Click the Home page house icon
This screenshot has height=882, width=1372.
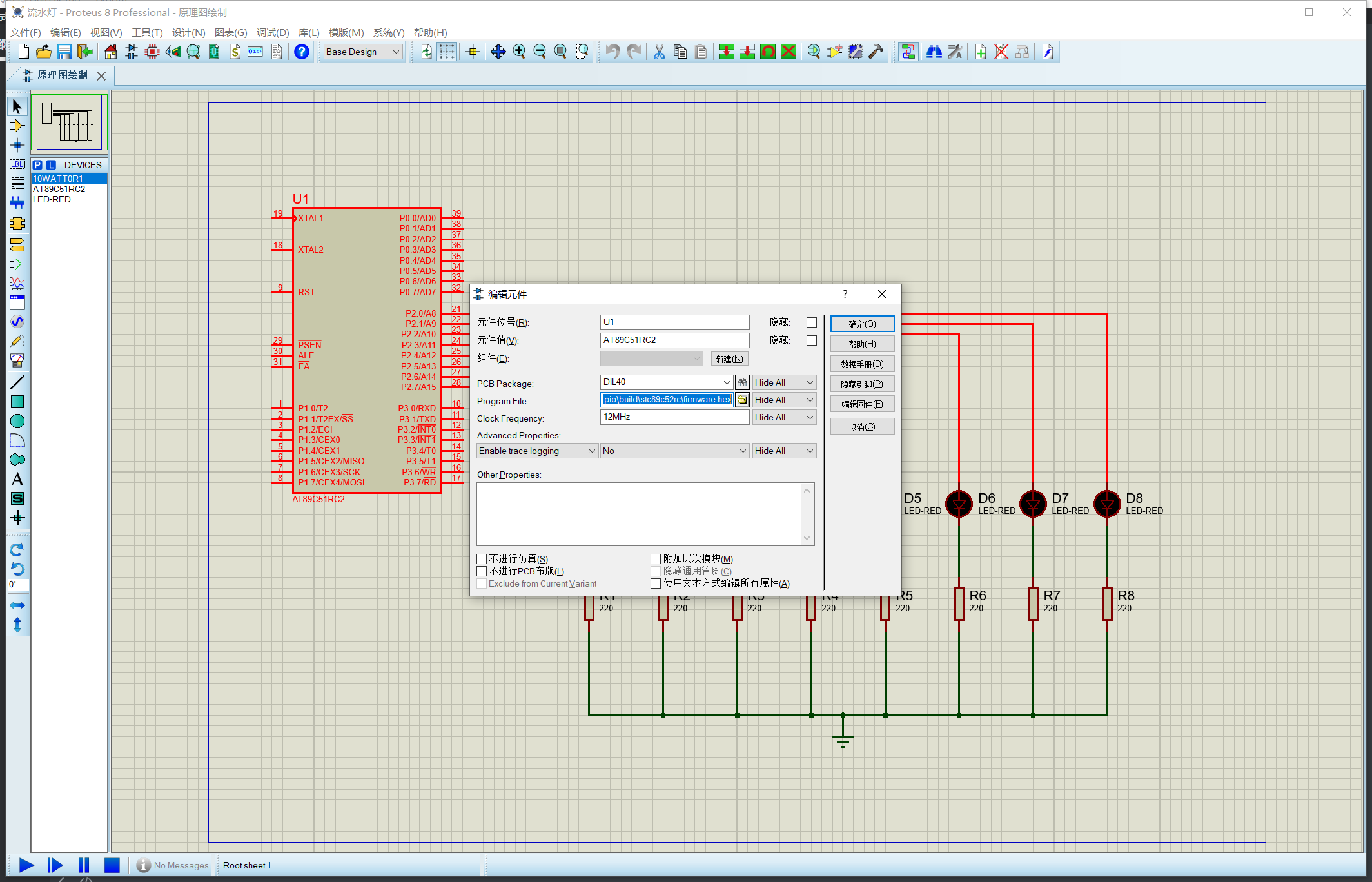[111, 52]
